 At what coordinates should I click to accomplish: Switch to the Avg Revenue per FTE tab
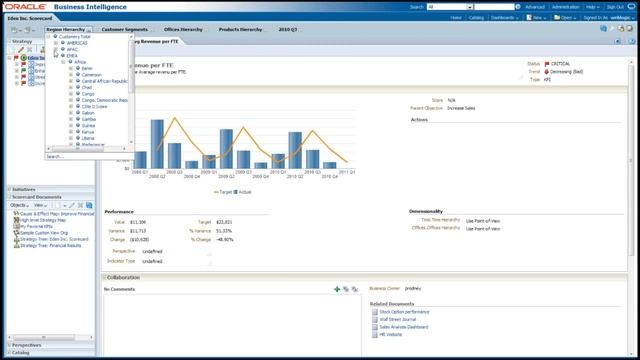click(156, 41)
